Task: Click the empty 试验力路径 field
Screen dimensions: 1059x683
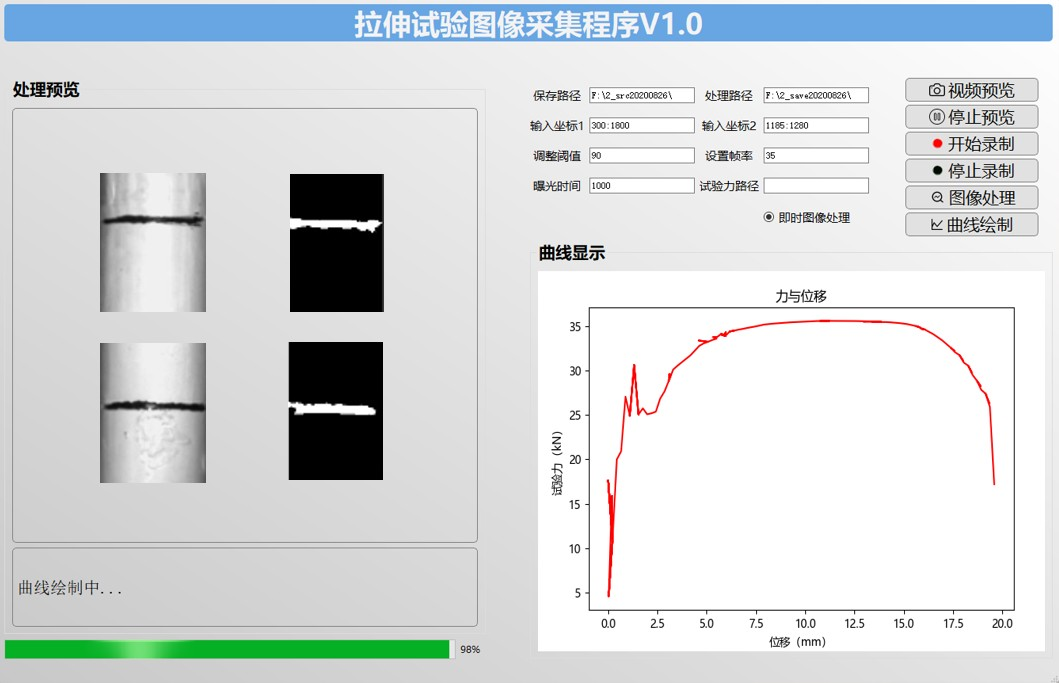Action: tap(815, 186)
